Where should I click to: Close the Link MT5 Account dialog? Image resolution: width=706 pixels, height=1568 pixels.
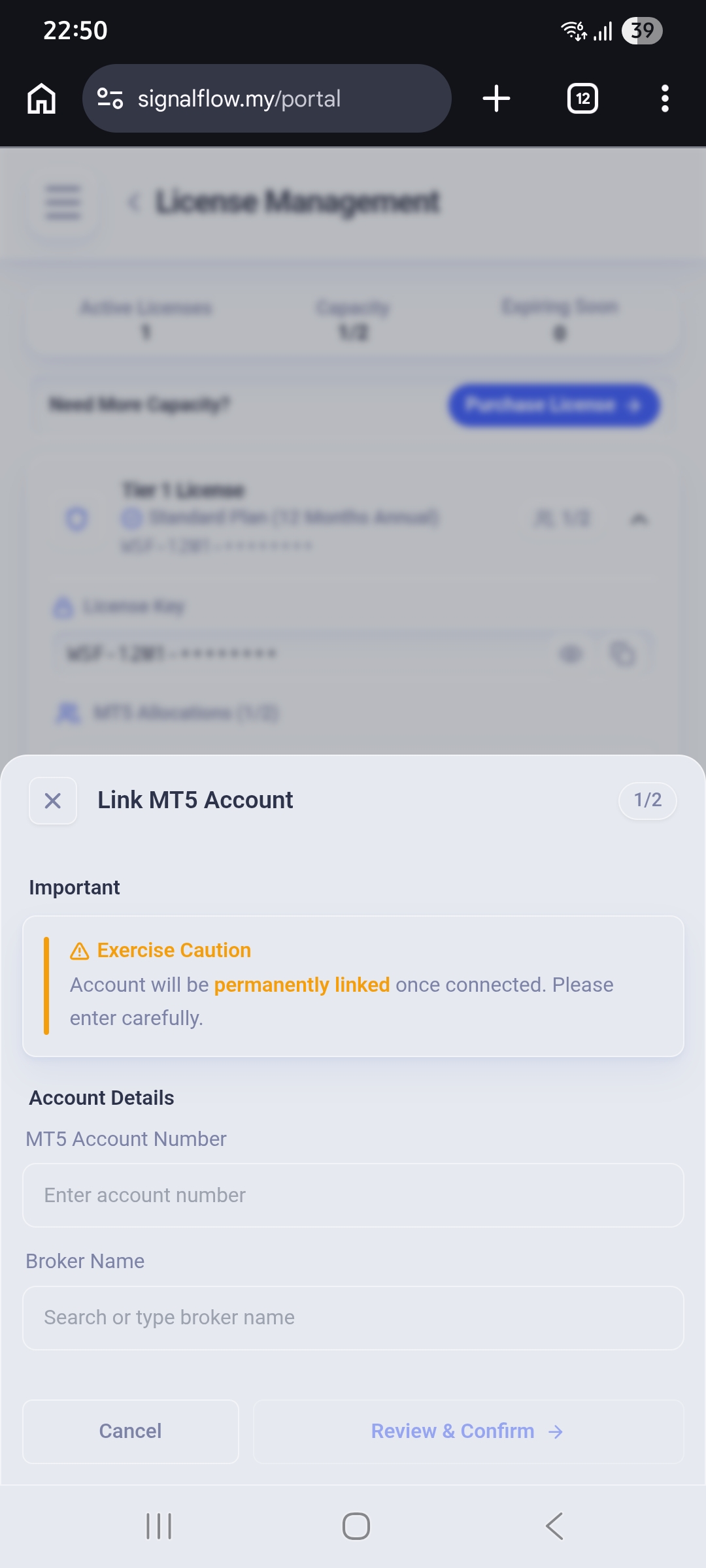pyautogui.click(x=52, y=800)
